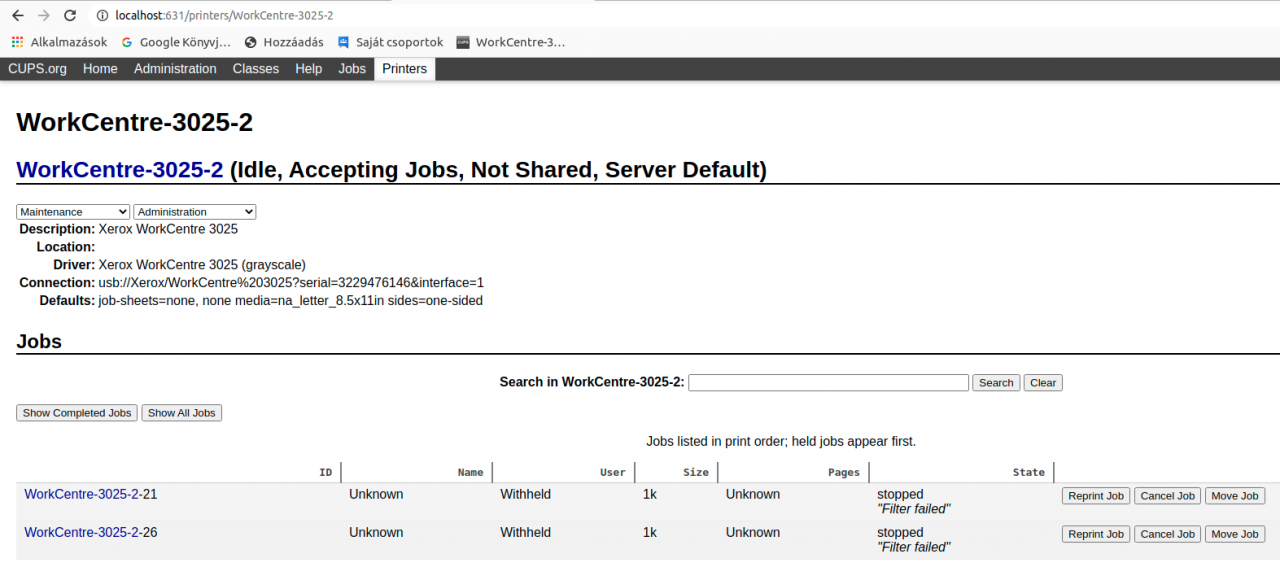Open the Help tab
The image size is (1280, 567).
pyautogui.click(x=309, y=69)
